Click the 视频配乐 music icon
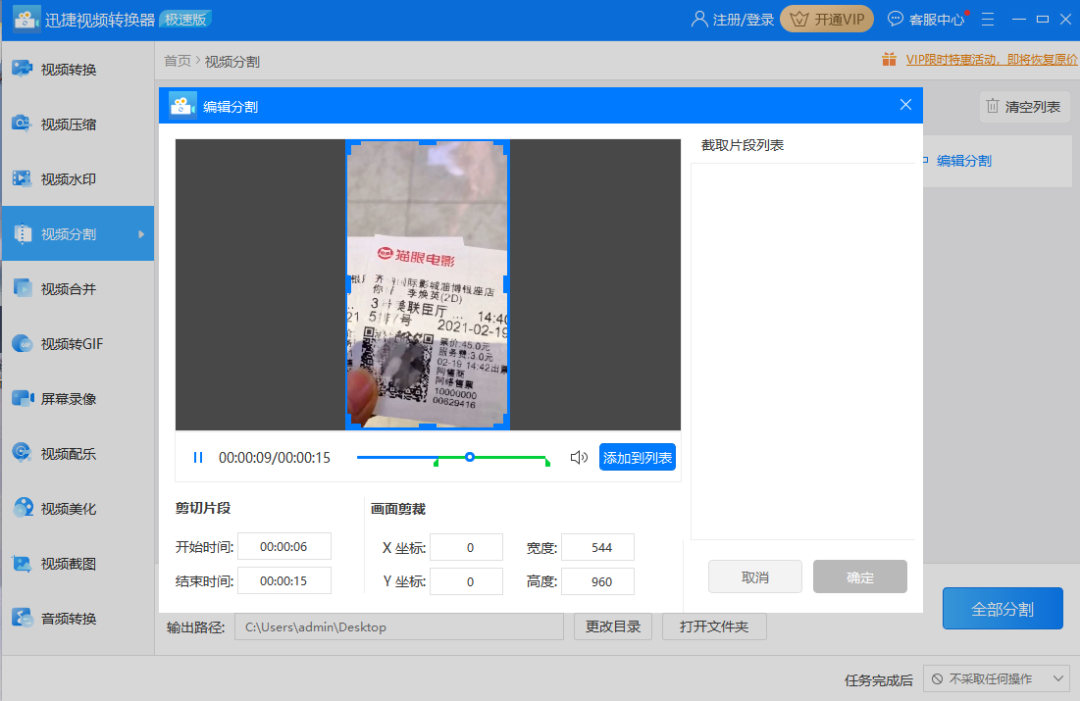 [x=23, y=452]
